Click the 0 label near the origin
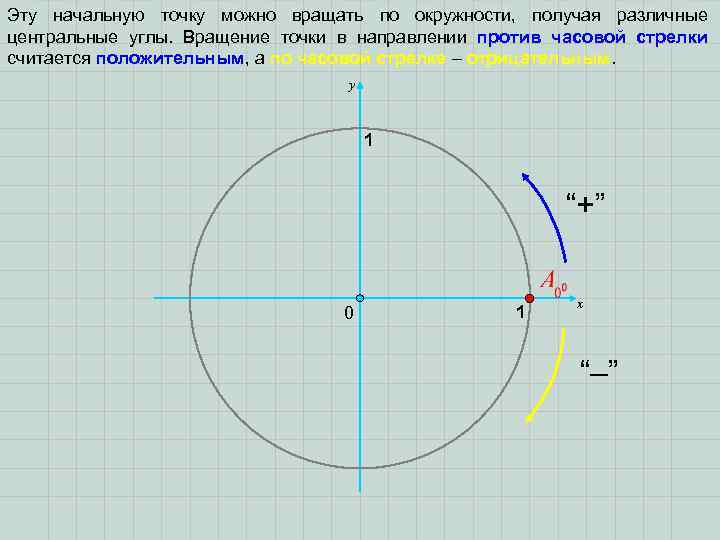720x540 pixels. (x=349, y=313)
